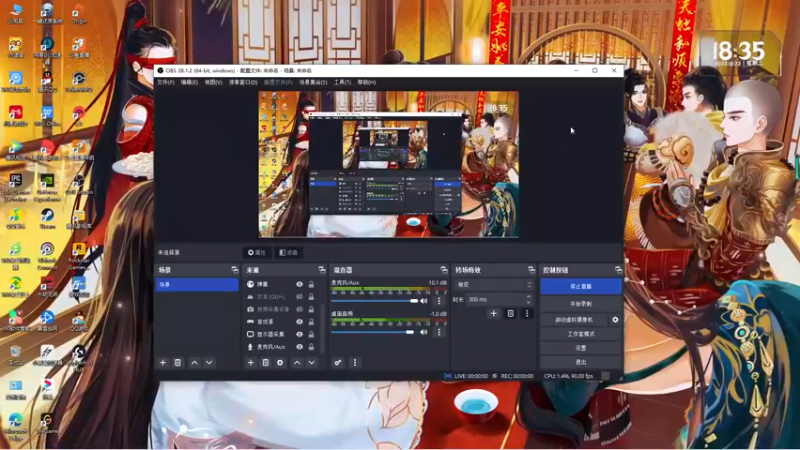Click 启动虚拟摄像机 button
800x450 pixels.
[574, 320]
